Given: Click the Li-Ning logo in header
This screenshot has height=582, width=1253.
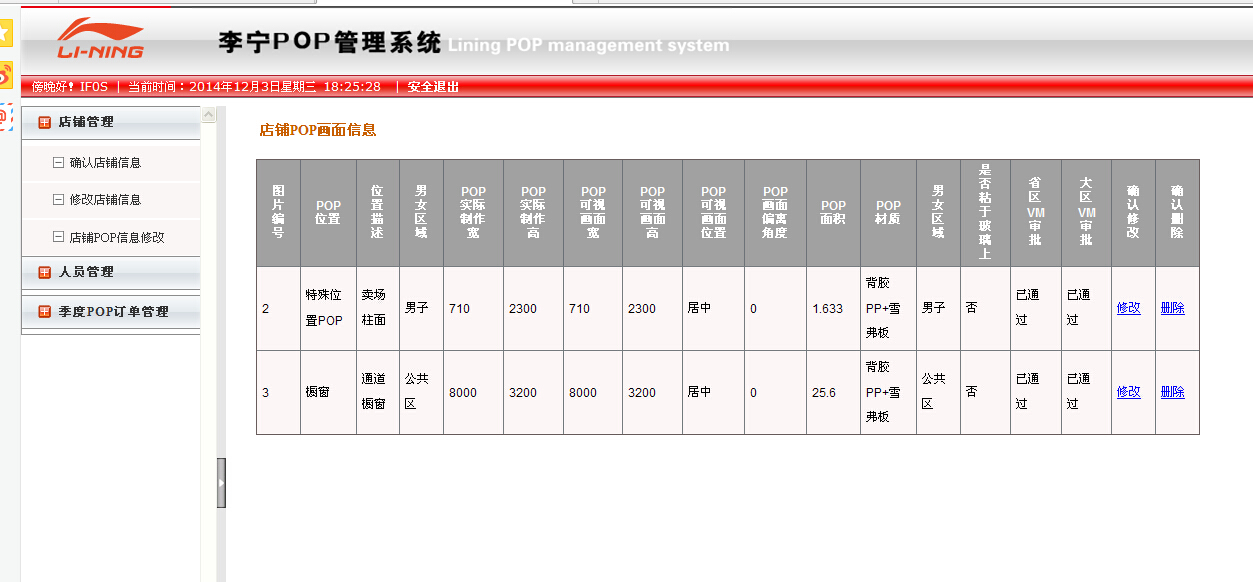Looking at the screenshot, I should [x=99, y=39].
